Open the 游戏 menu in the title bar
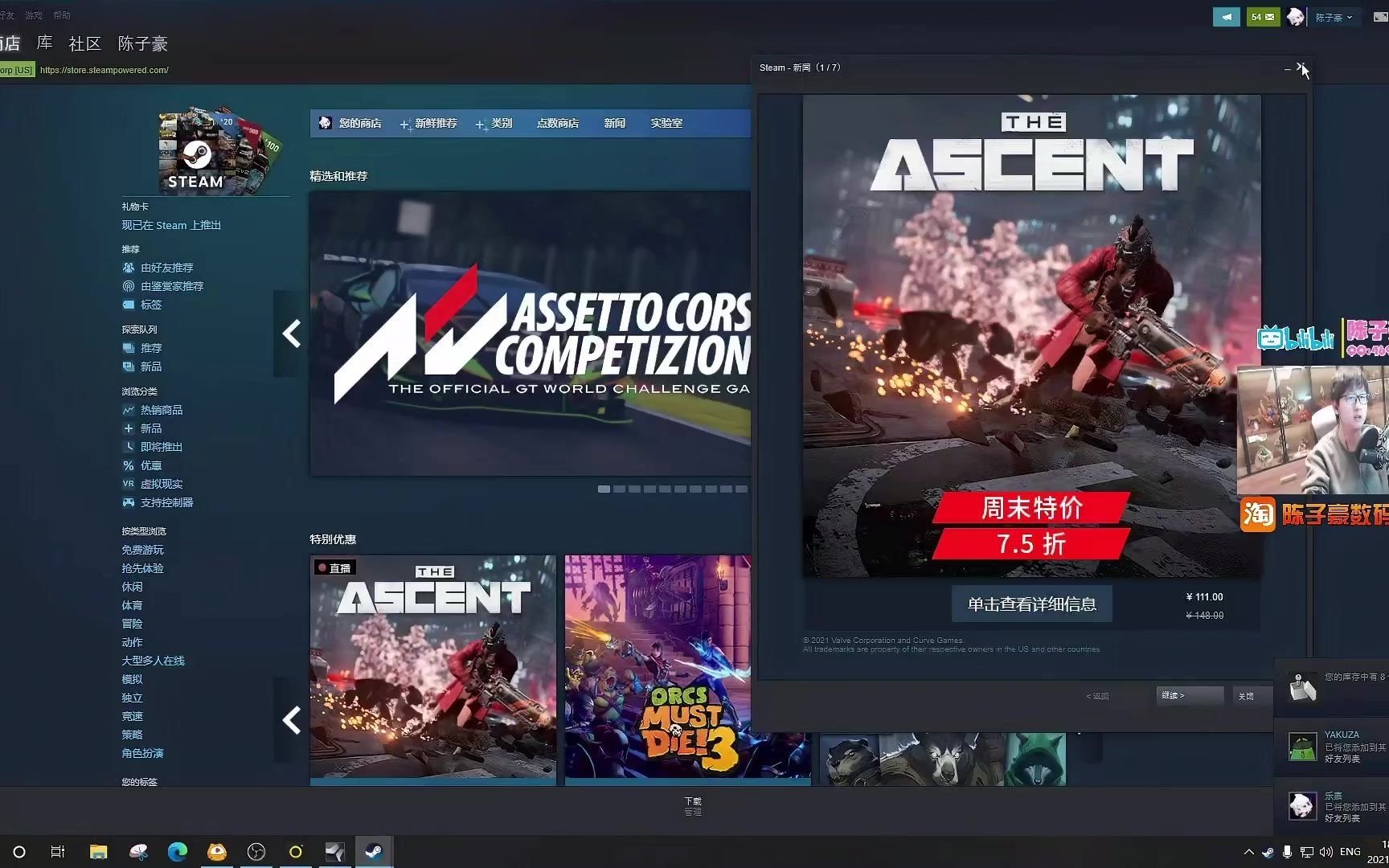The height and width of the screenshot is (868, 1389). (34, 15)
